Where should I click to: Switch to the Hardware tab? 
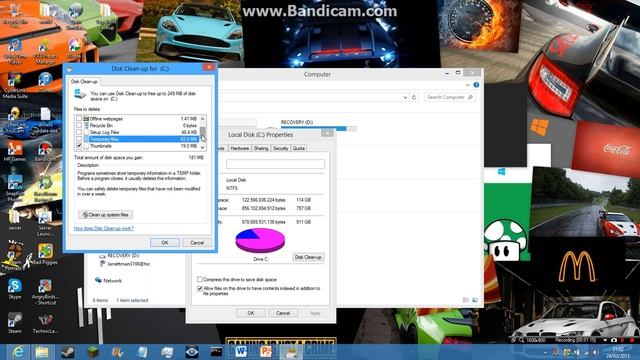240,148
